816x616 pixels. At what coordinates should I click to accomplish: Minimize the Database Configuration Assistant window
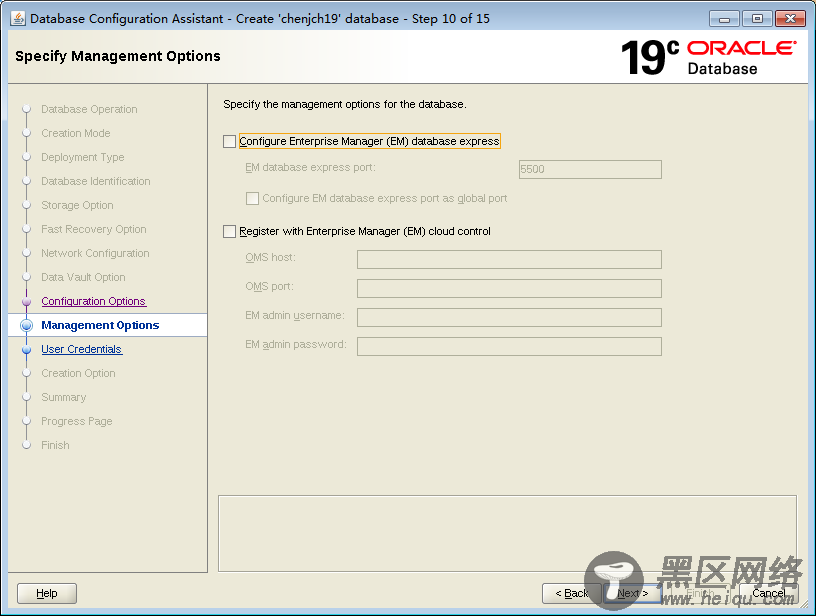[x=724, y=19]
